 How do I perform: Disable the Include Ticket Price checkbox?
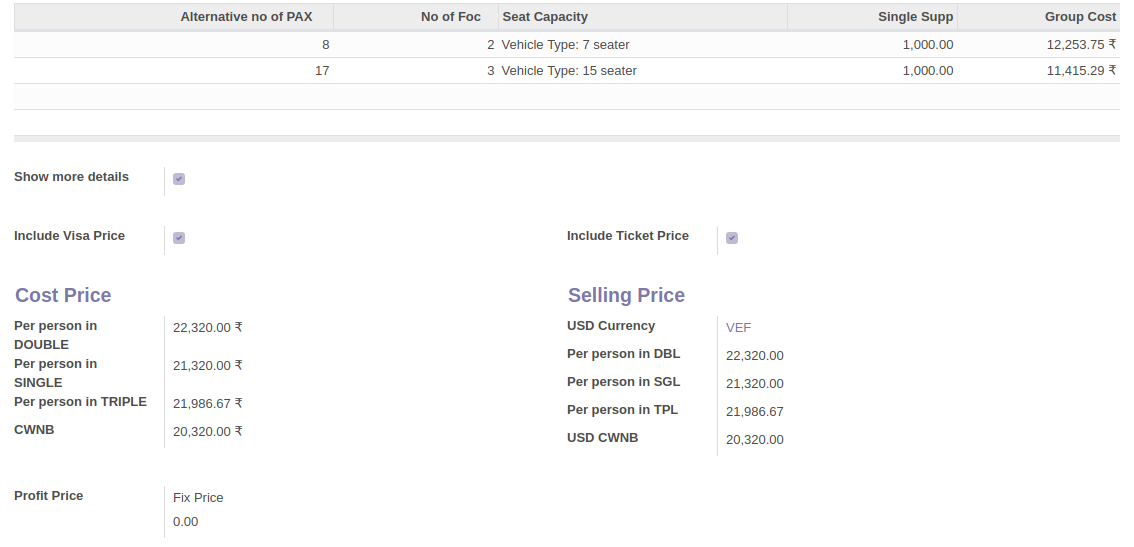tap(732, 238)
